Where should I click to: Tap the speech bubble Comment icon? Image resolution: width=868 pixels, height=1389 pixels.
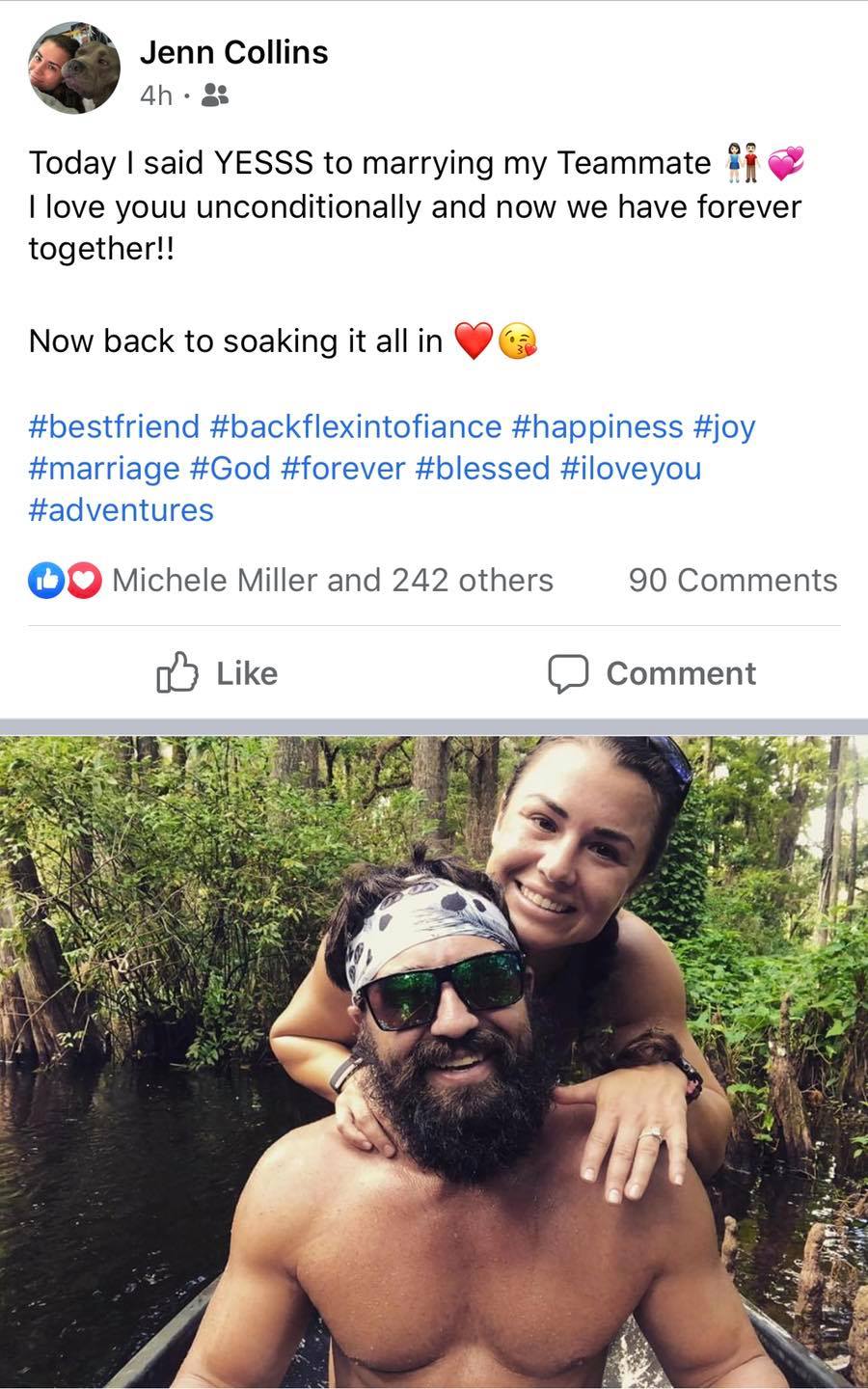(x=568, y=673)
